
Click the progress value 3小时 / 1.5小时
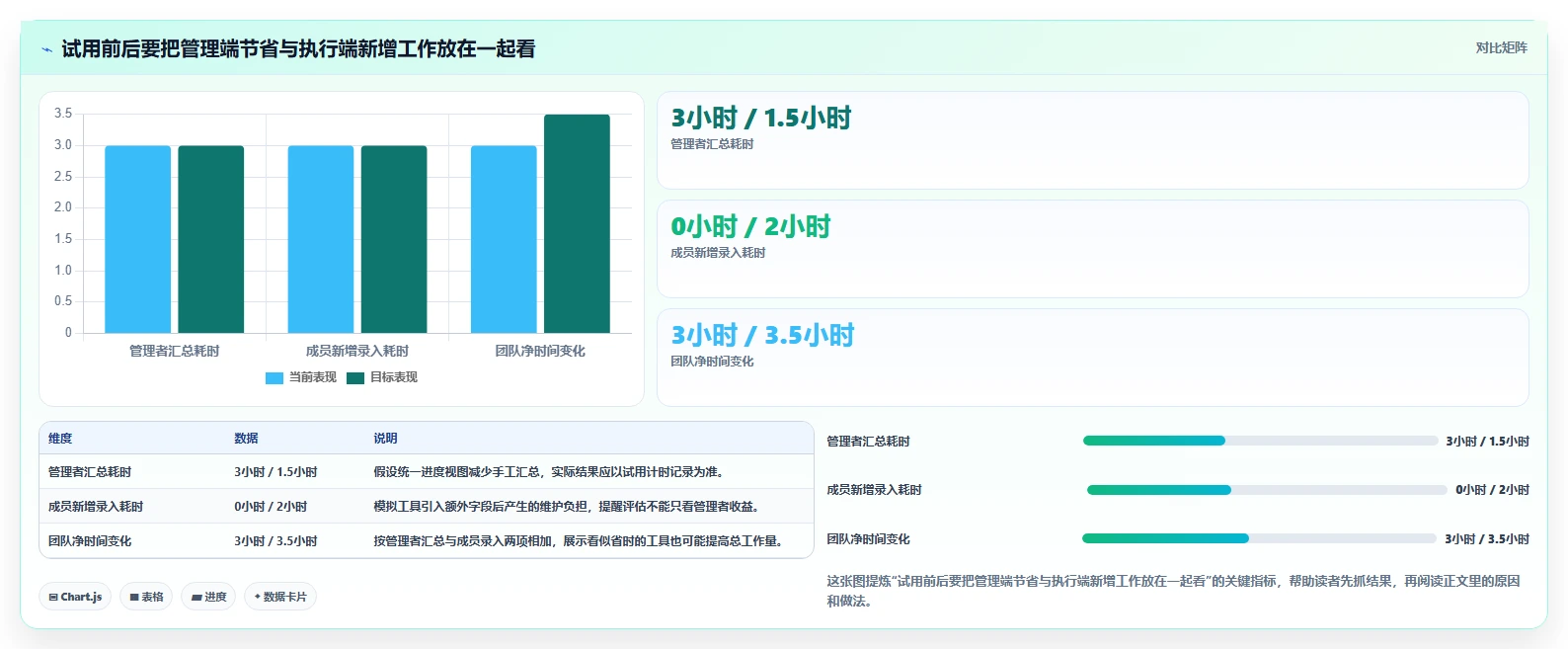pos(1487,442)
